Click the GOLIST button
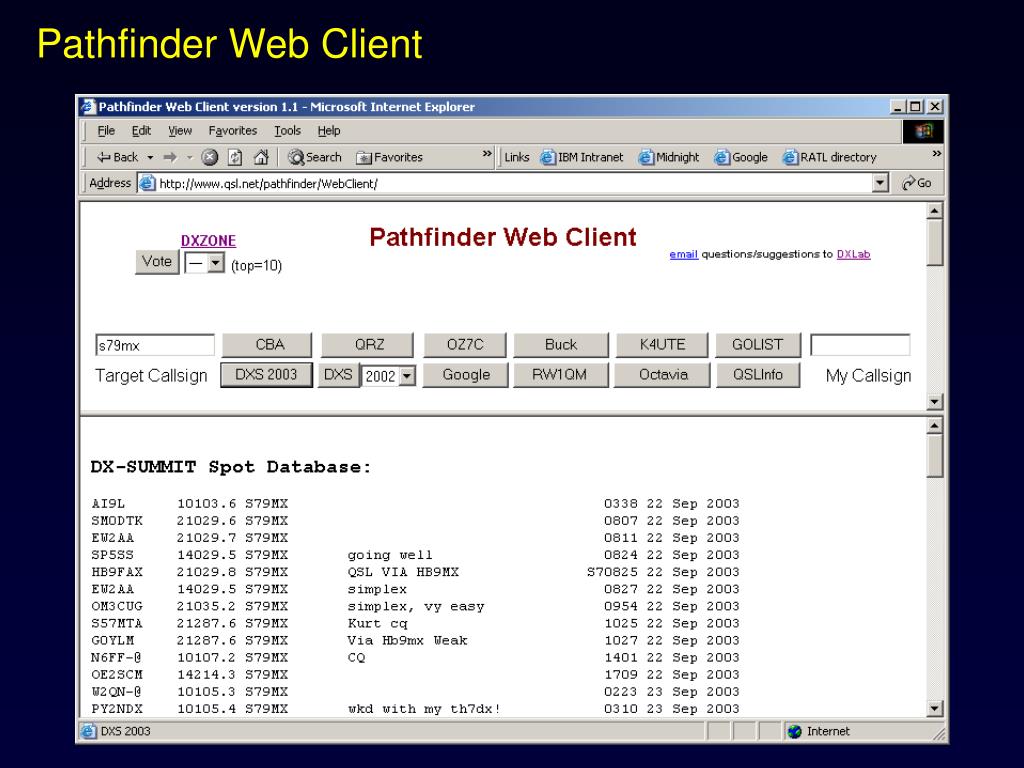This screenshot has width=1024, height=768. coord(758,345)
